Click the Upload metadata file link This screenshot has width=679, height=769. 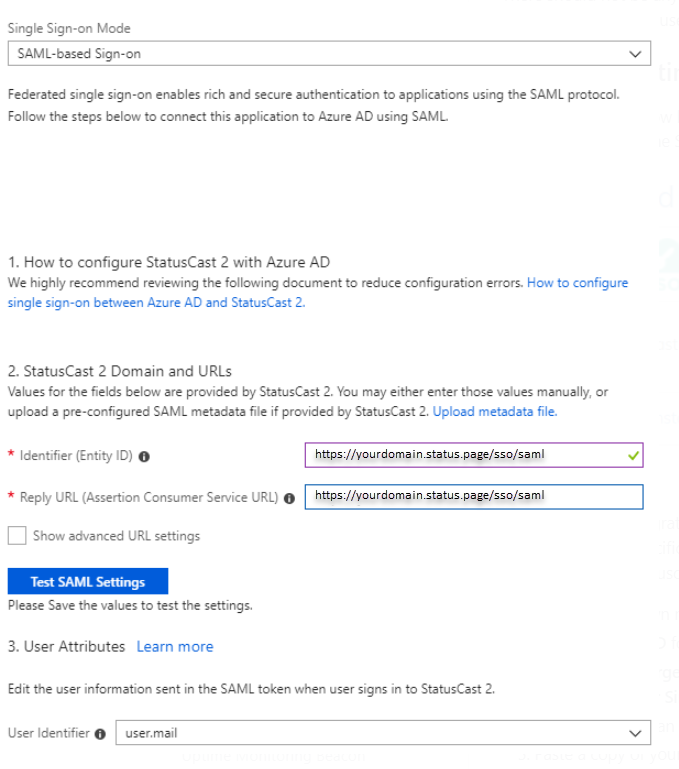pos(495,411)
